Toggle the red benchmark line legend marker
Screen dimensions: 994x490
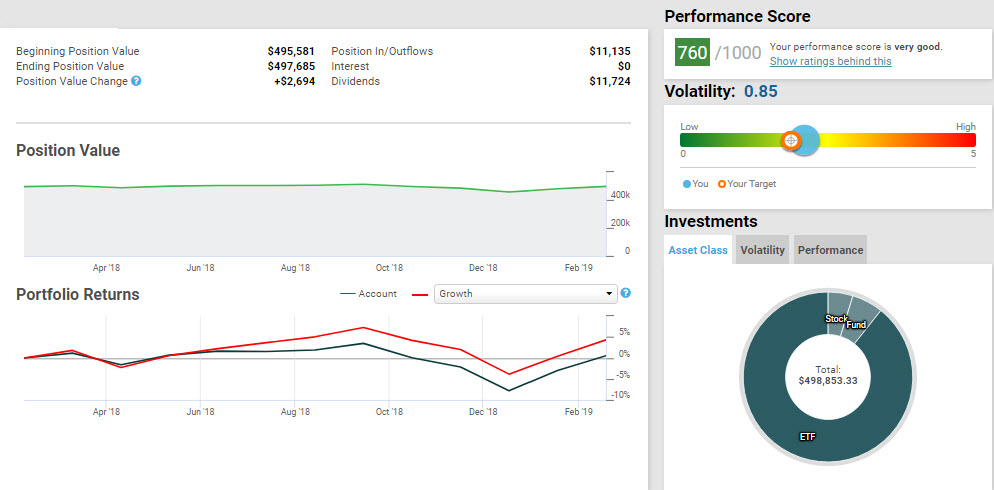[420, 294]
